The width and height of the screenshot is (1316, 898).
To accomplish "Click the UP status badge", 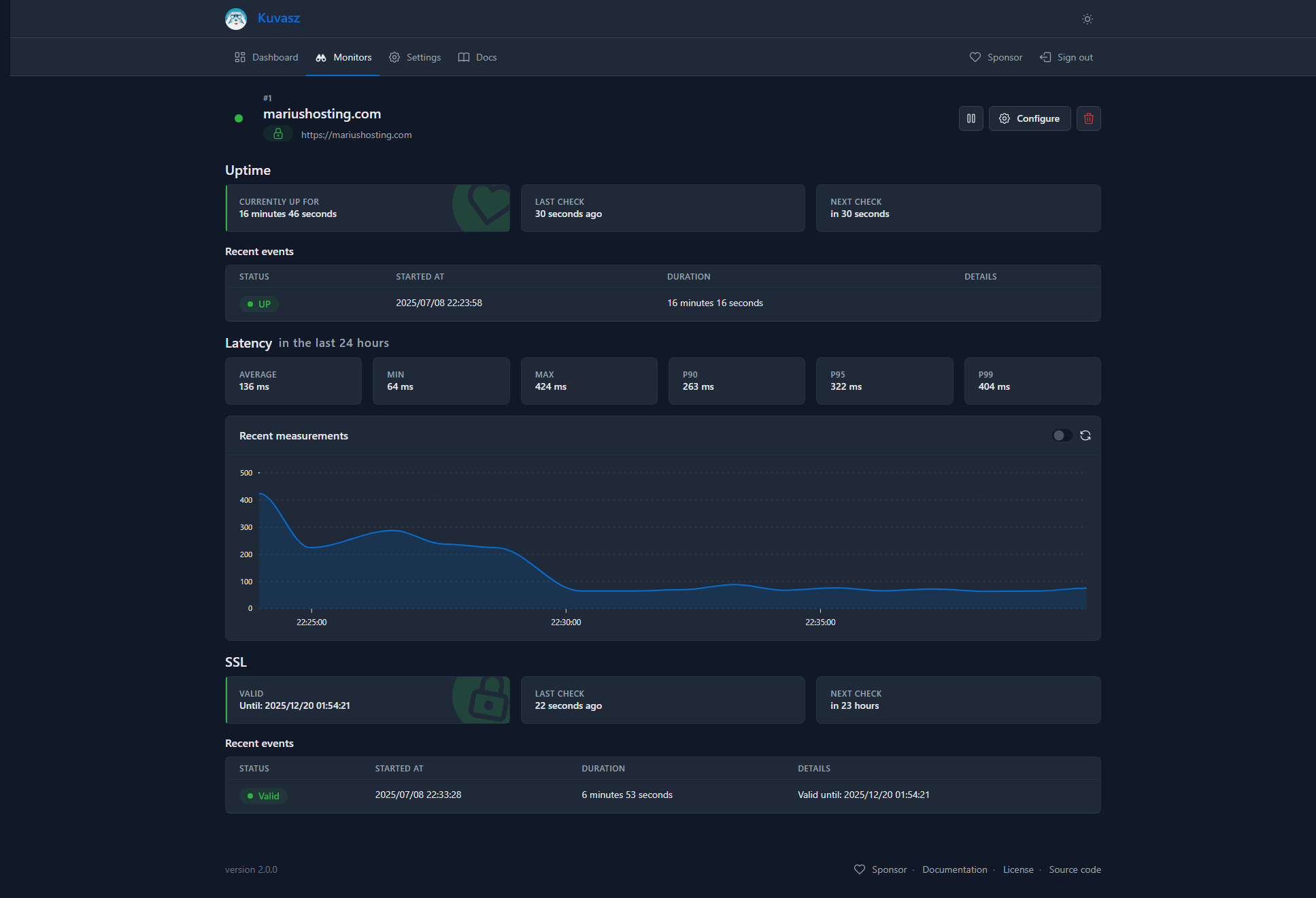I will click(259, 304).
